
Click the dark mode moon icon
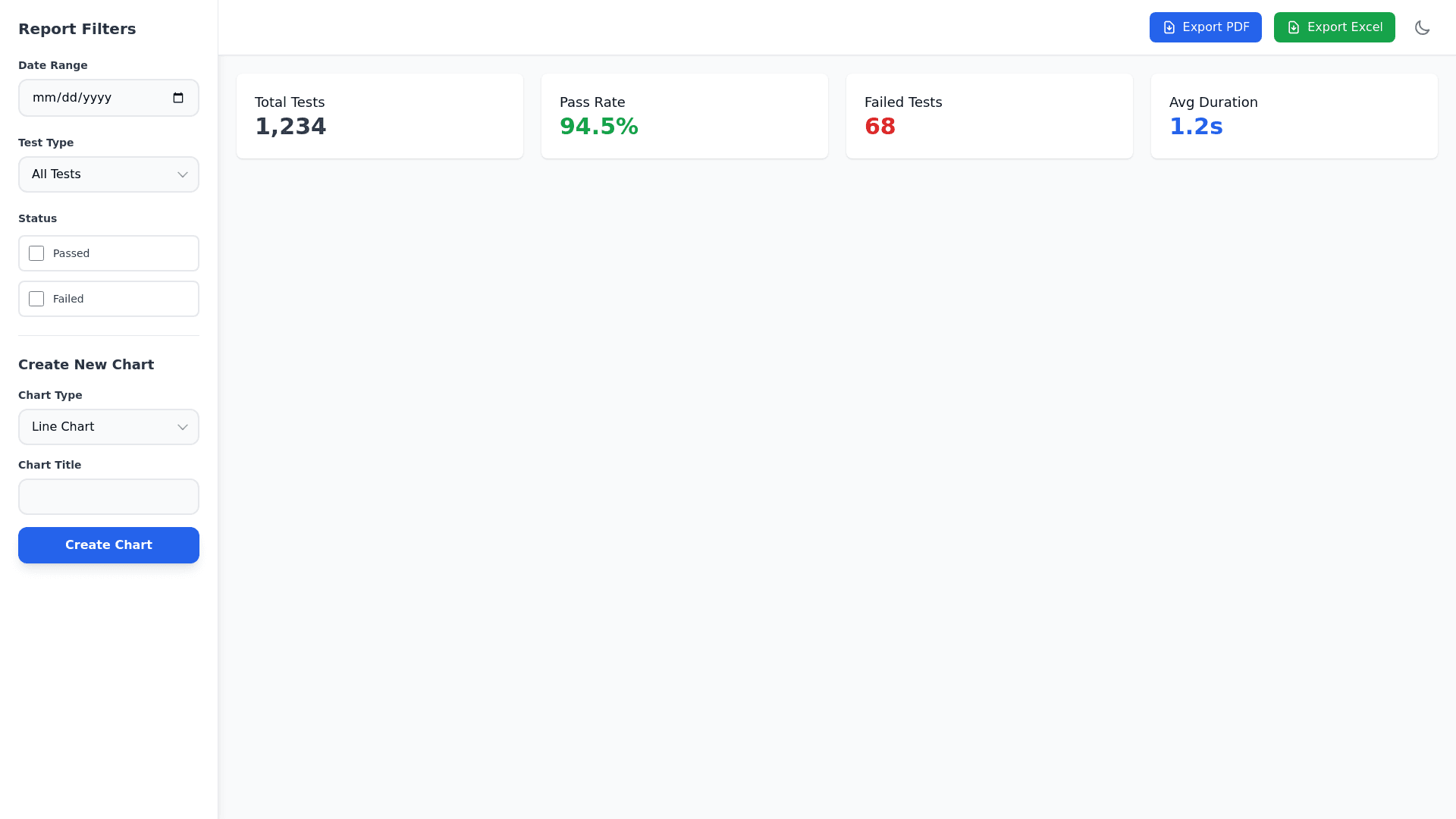point(1422,28)
